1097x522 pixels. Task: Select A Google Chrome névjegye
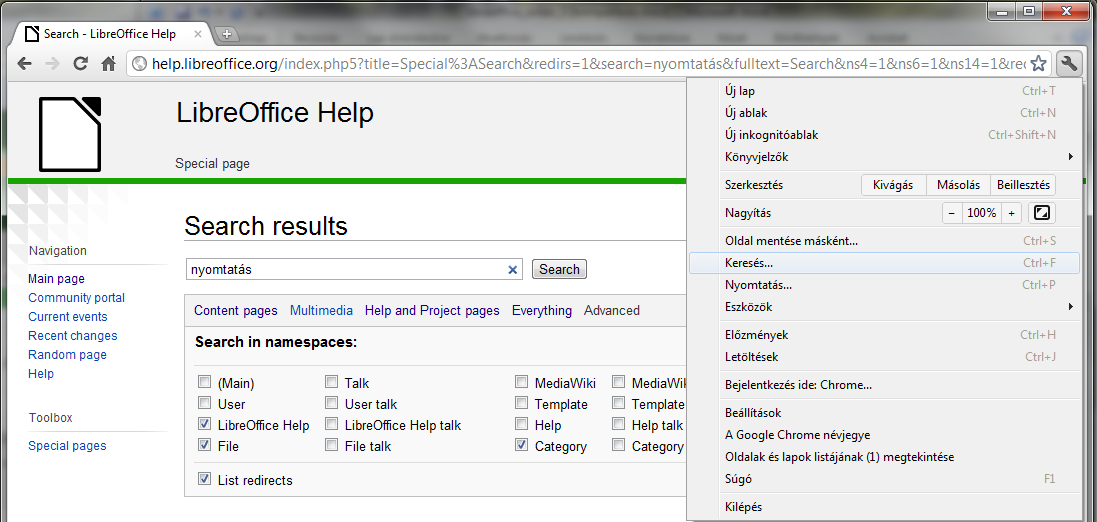click(884, 435)
